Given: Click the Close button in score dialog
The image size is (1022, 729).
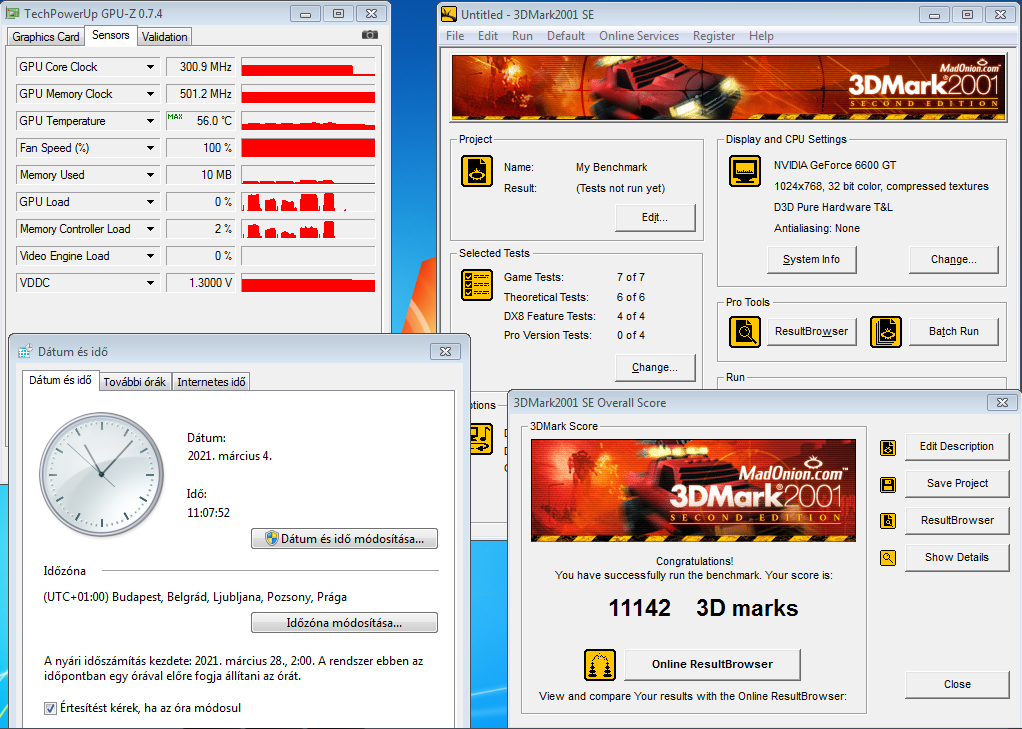Looking at the screenshot, I should [x=957, y=685].
